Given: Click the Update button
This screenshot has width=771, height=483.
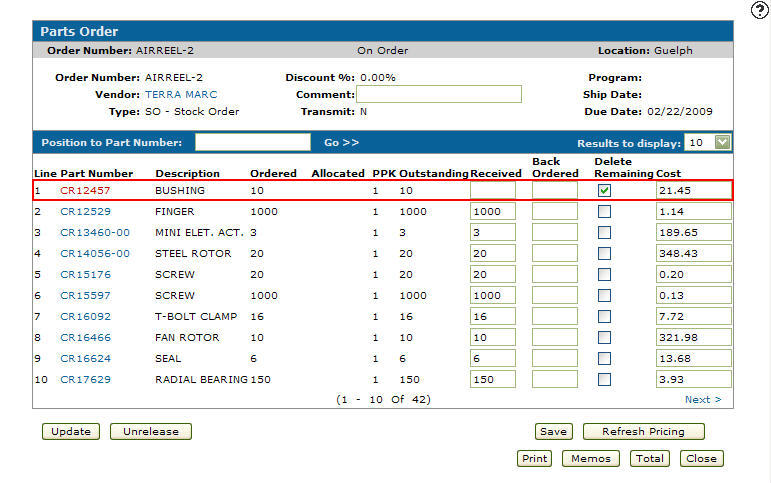Looking at the screenshot, I should click(71, 431).
